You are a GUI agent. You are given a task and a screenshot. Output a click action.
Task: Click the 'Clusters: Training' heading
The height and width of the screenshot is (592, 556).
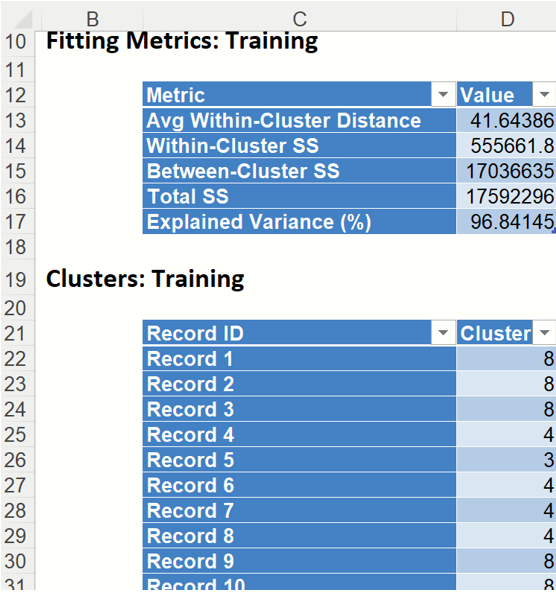pos(145,279)
